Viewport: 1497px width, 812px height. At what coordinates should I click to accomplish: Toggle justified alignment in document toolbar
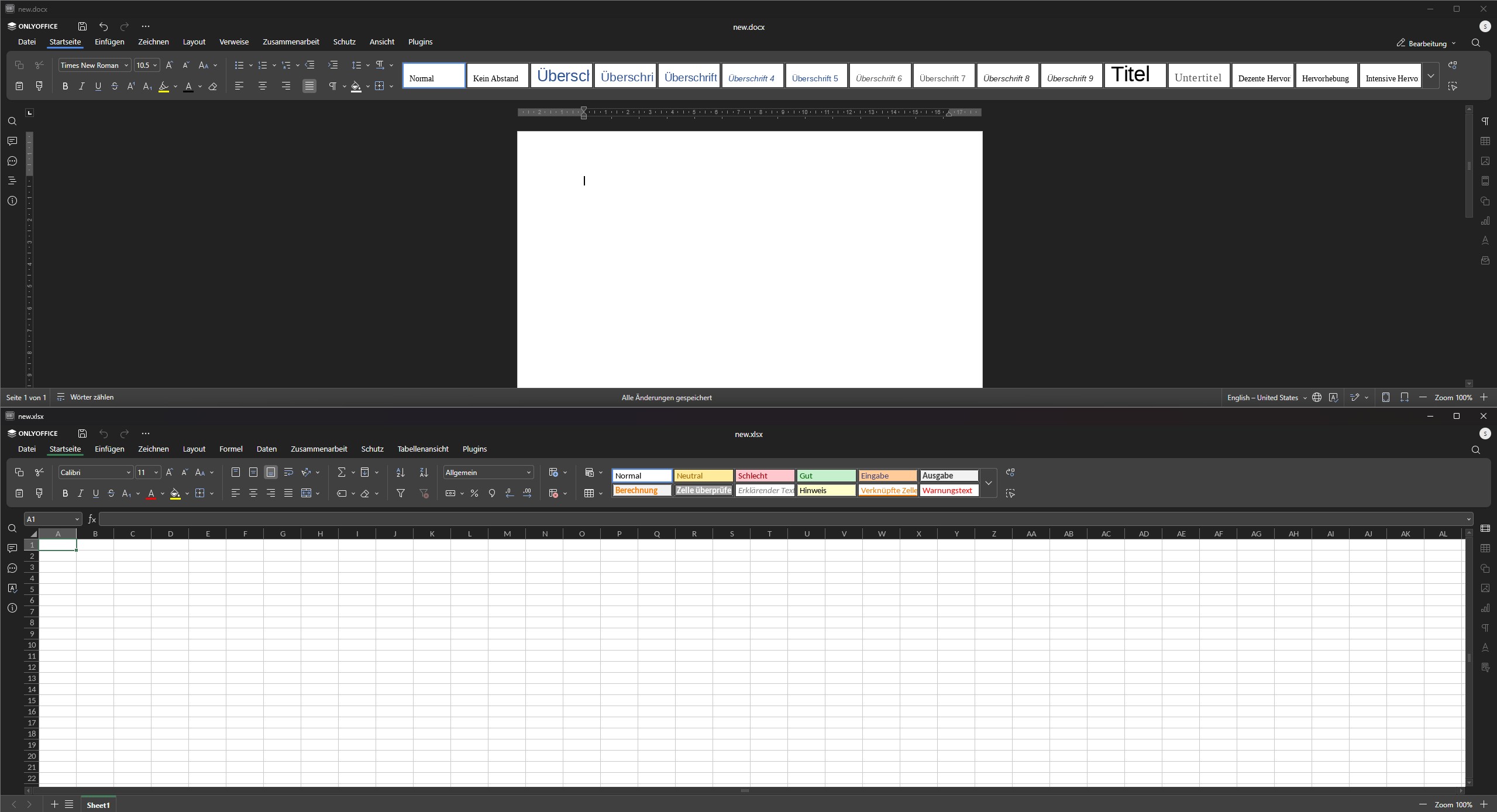(309, 86)
